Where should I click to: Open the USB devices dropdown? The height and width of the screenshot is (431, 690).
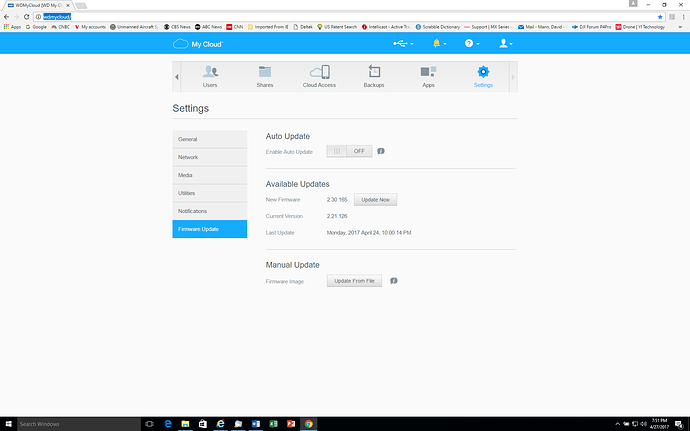pos(403,43)
